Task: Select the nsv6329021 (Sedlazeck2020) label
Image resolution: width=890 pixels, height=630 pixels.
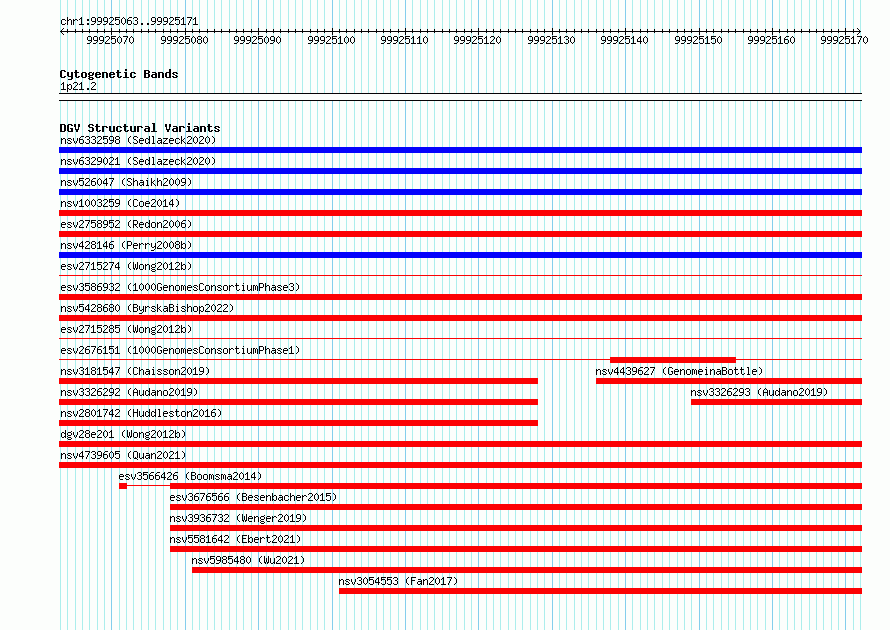Action: (138, 161)
